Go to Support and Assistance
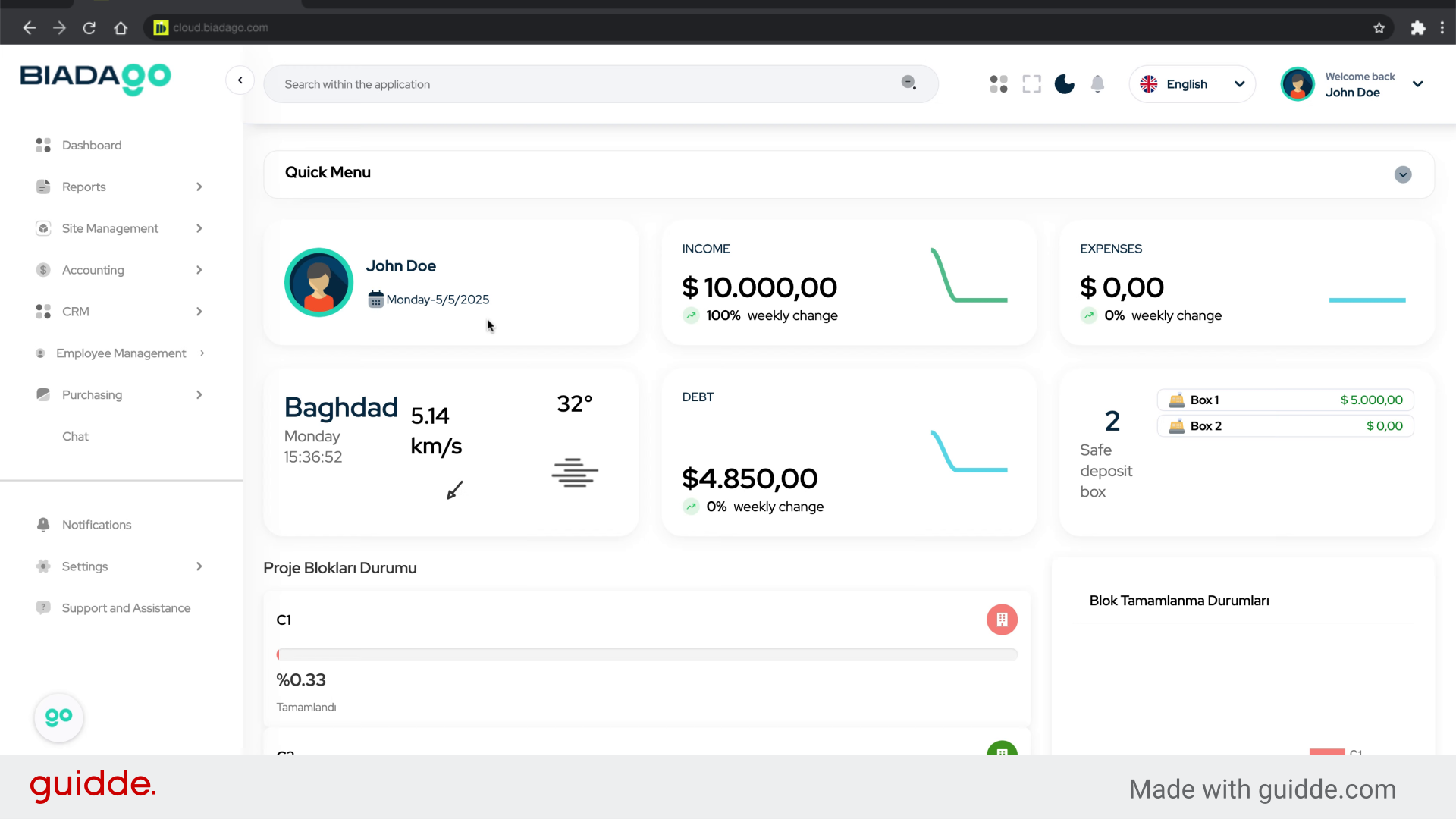Image resolution: width=1456 pixels, height=819 pixels. click(x=126, y=608)
